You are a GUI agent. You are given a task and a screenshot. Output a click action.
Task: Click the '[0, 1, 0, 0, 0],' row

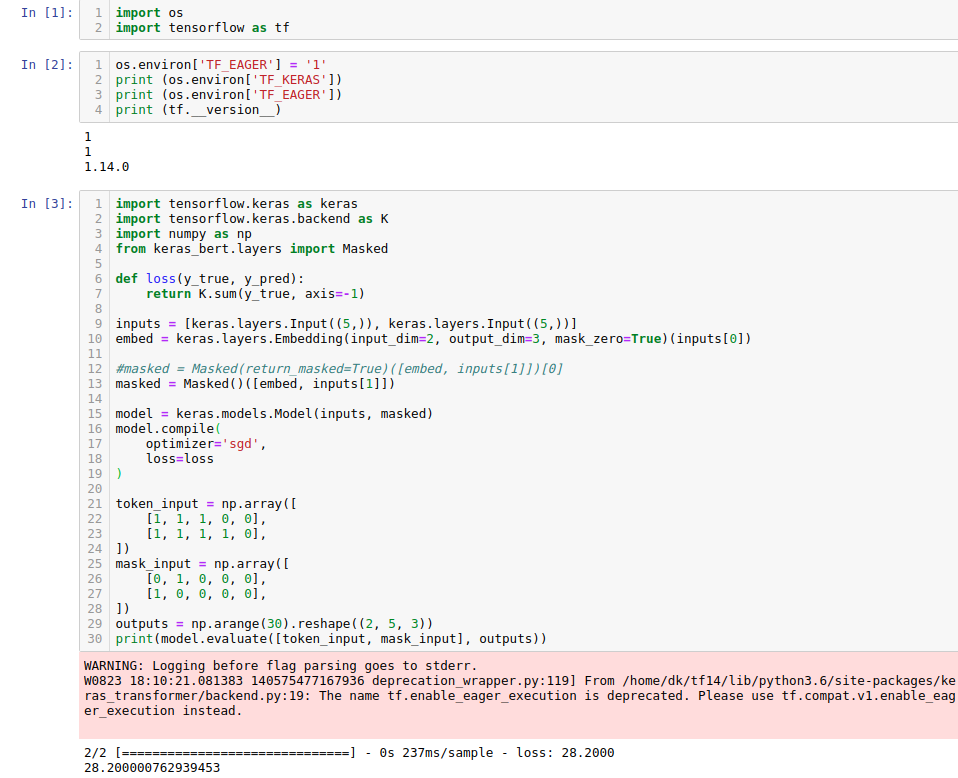[x=206, y=579]
